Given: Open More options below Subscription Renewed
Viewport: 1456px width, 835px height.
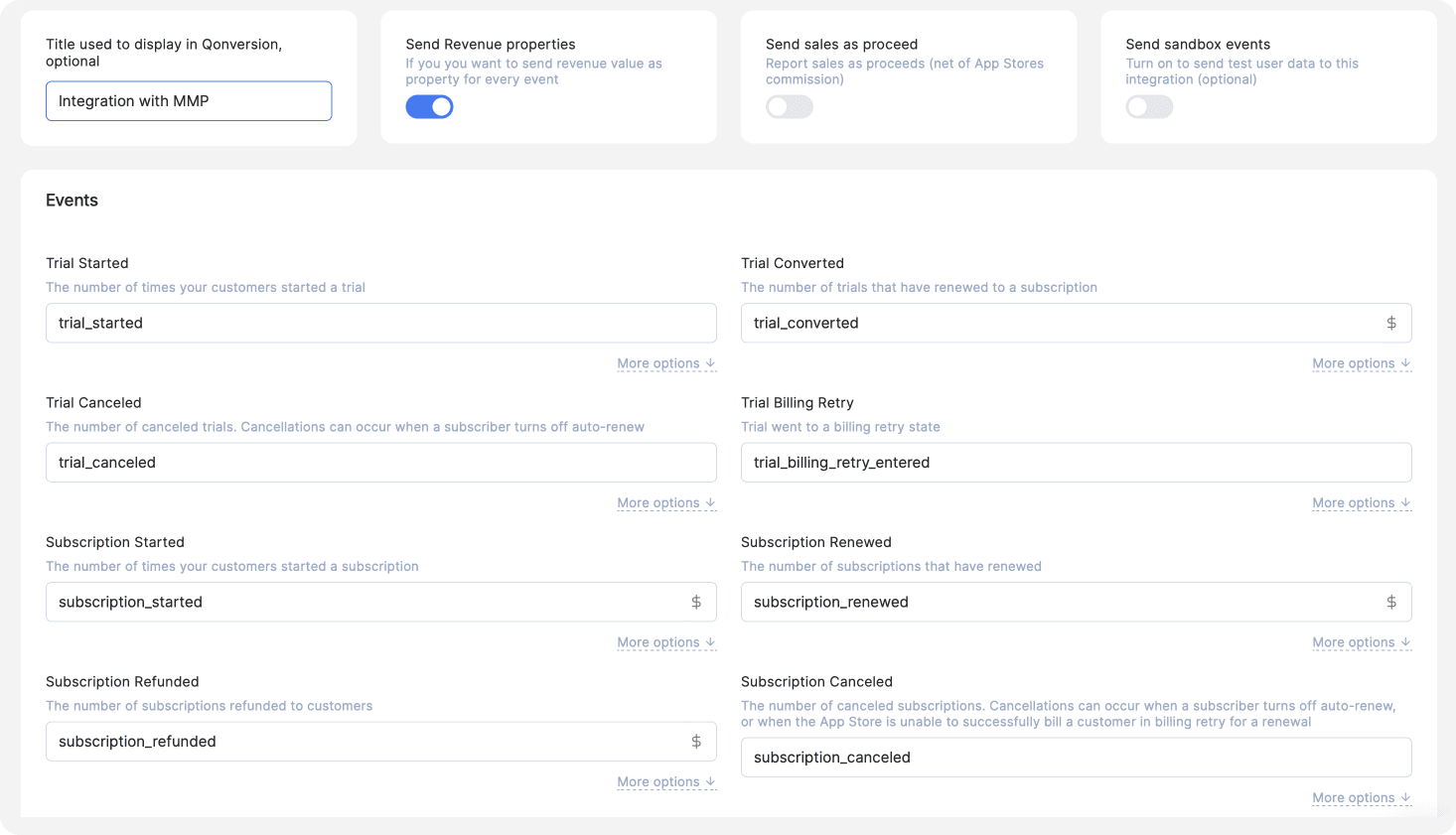Looking at the screenshot, I should [x=1362, y=642].
